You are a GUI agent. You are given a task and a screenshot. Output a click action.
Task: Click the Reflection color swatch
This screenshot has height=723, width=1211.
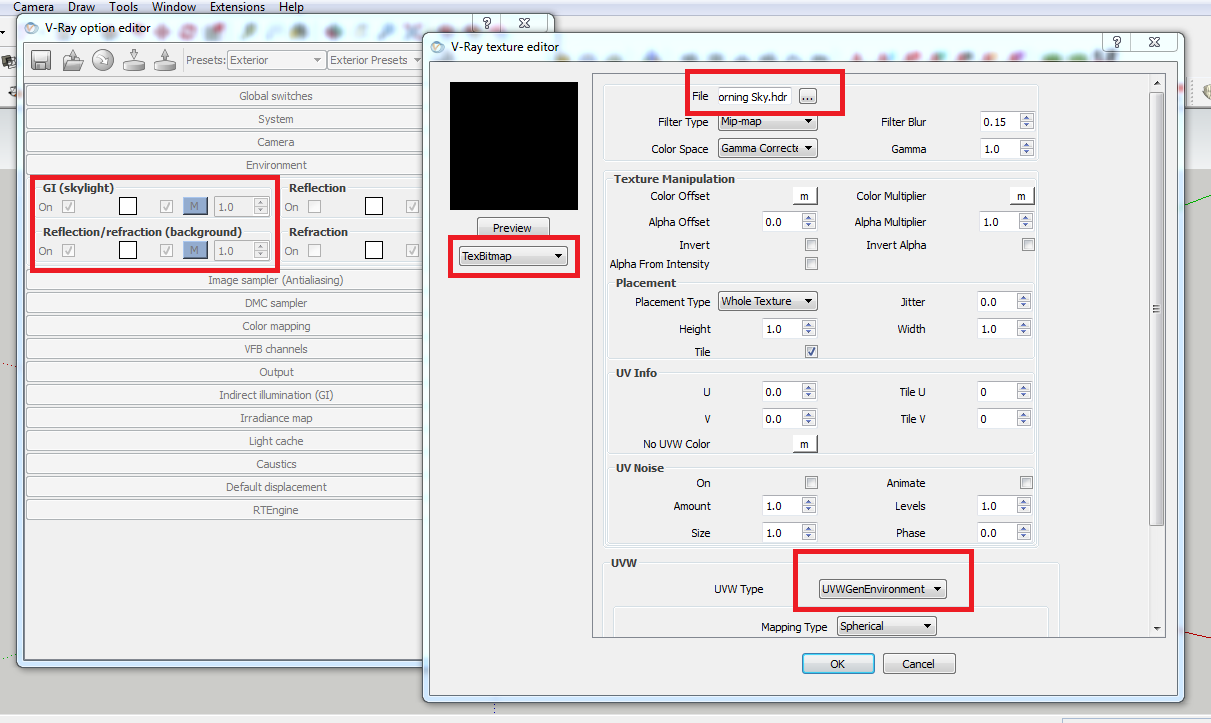click(374, 207)
